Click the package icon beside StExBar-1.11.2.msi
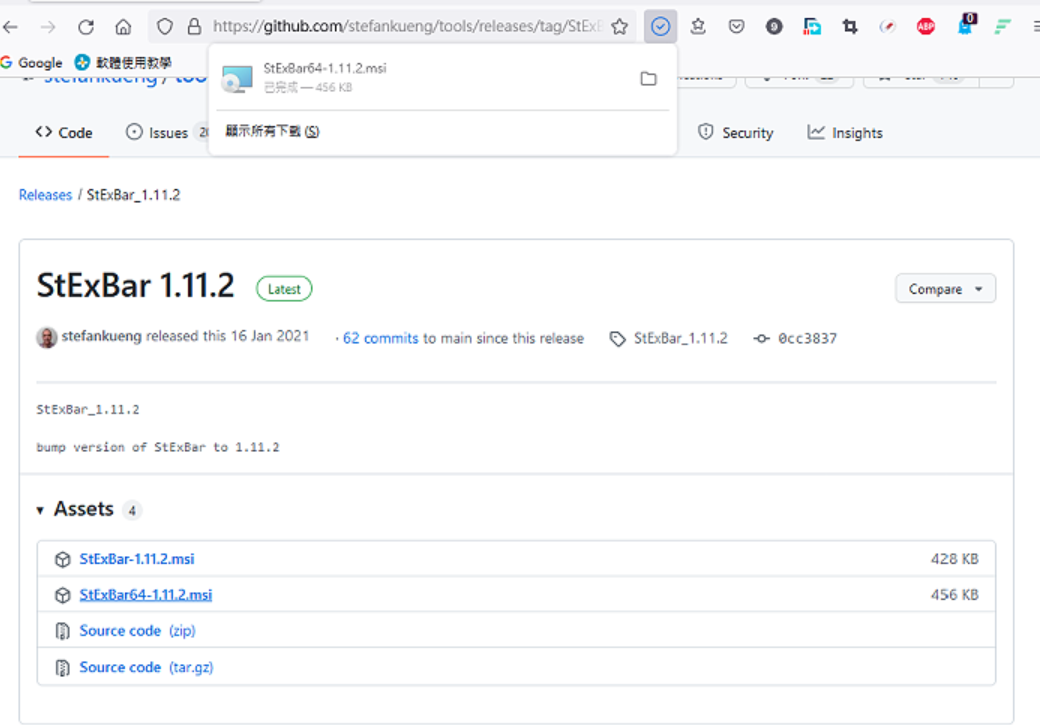This screenshot has height=725, width=1040. tap(62, 560)
